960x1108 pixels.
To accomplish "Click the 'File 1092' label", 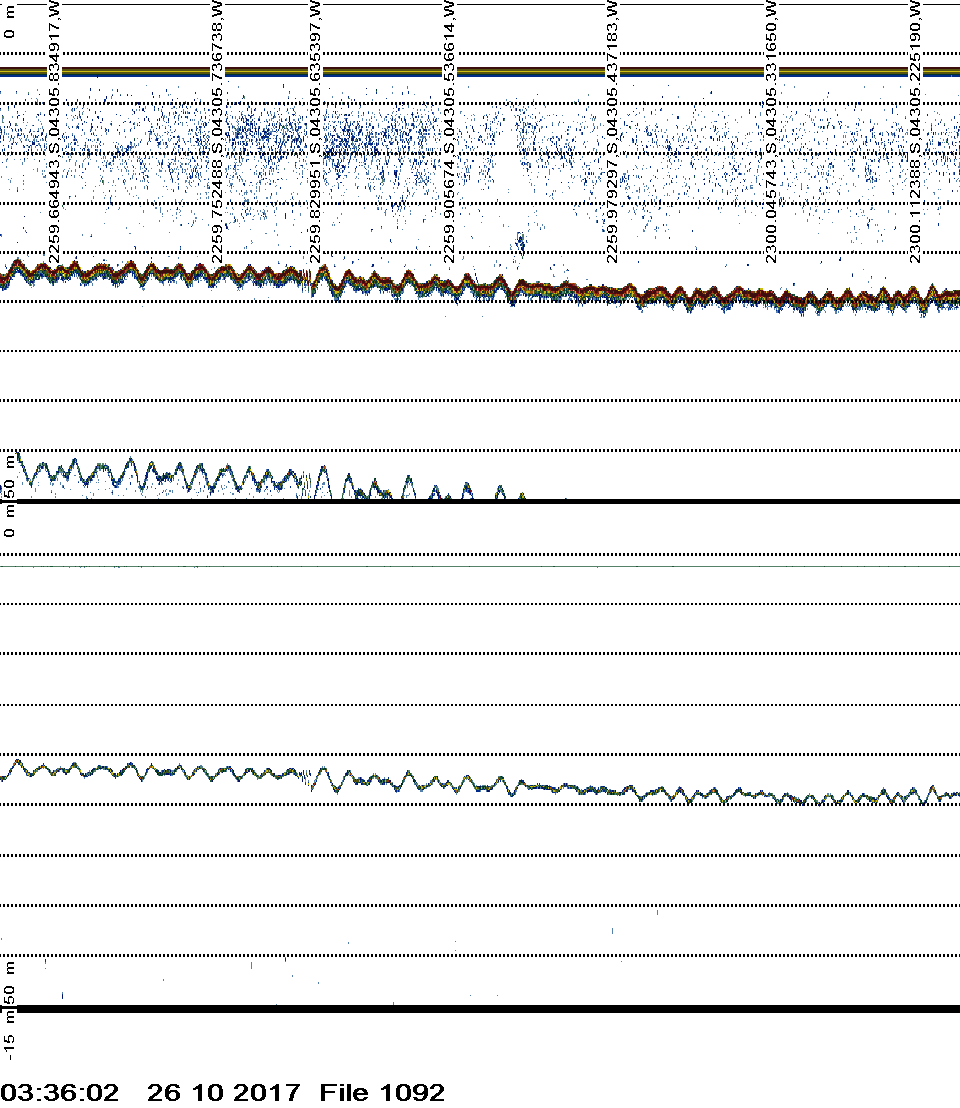I will pos(382,1092).
